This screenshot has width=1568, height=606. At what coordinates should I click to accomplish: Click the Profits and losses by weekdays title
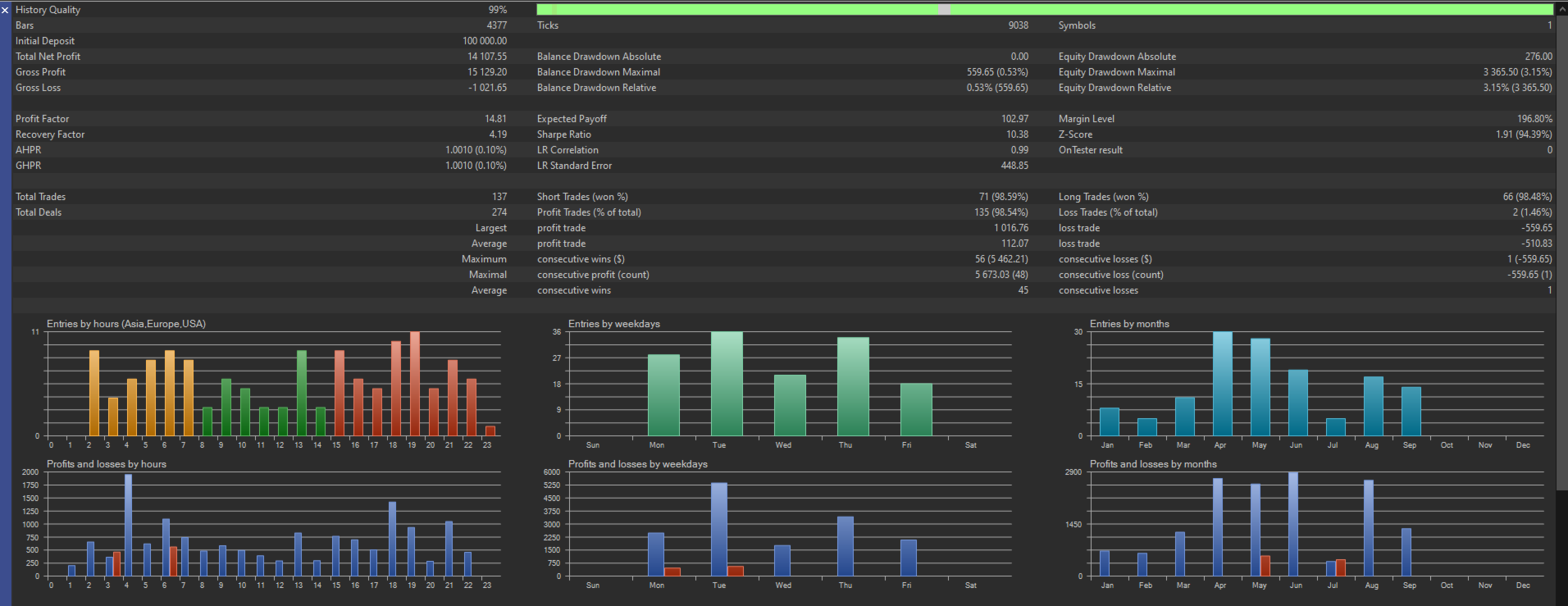click(638, 464)
